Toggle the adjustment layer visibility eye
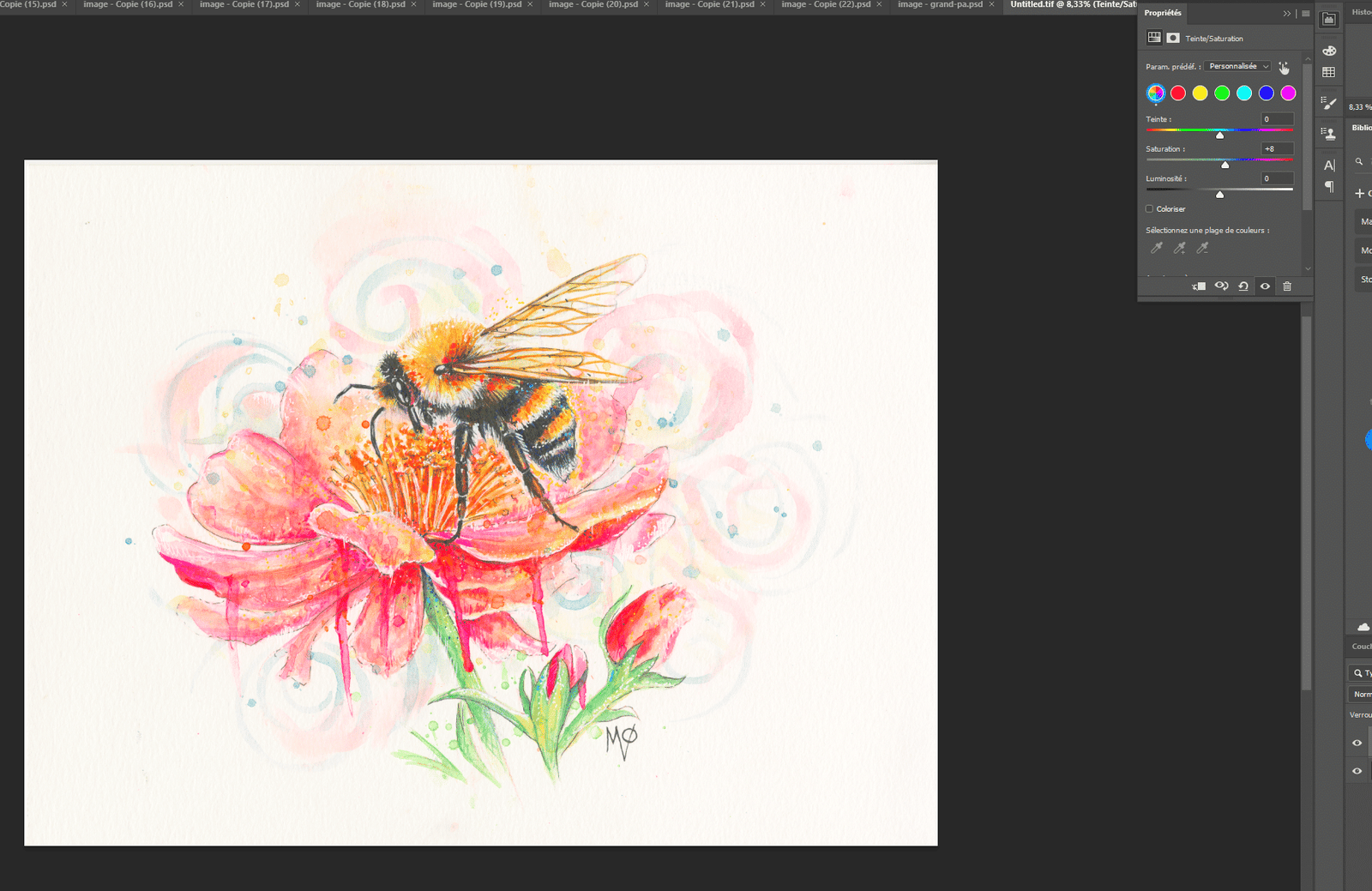Viewport: 1372px width, 891px height. [x=1265, y=286]
